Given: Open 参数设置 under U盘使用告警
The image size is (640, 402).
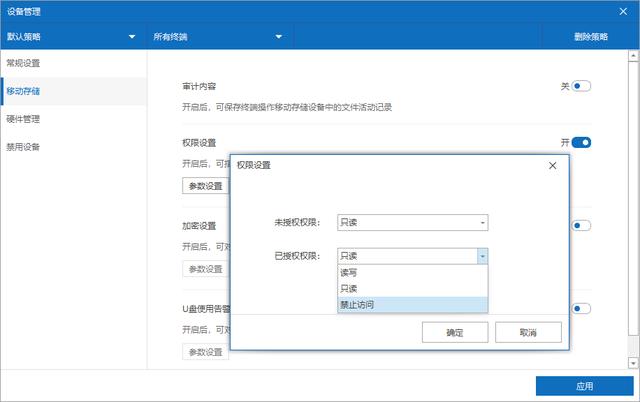Looking at the screenshot, I should point(205,352).
